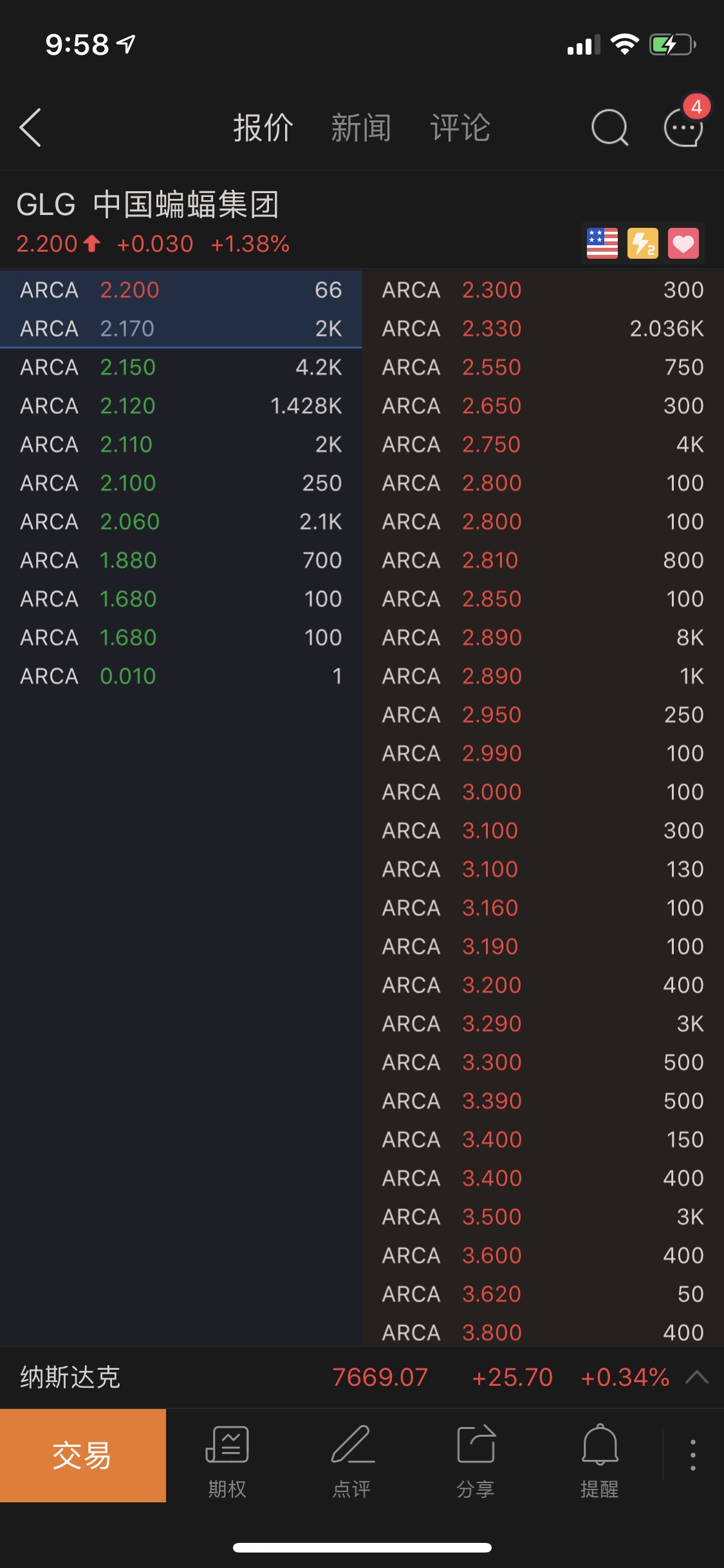Tap the US flag market icon
Viewport: 724px width, 1568px height.
[602, 243]
